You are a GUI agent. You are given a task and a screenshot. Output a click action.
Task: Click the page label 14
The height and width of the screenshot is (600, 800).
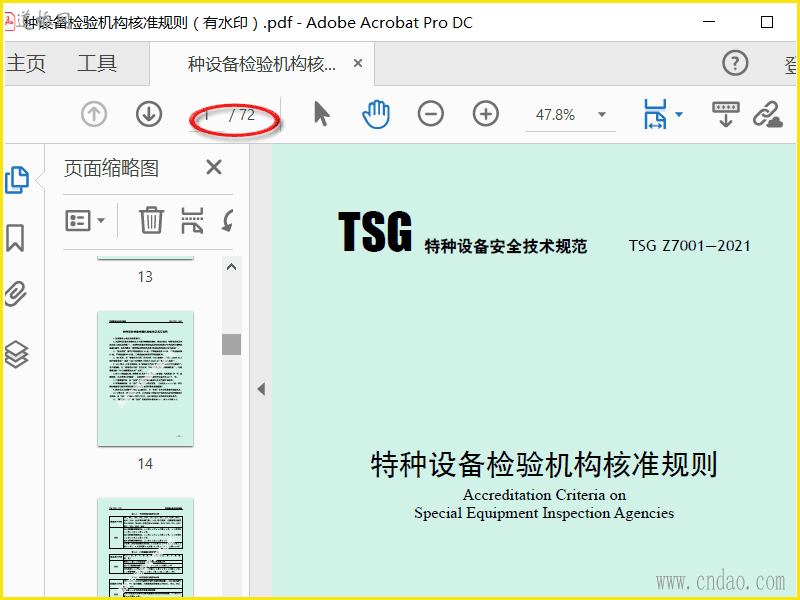[145, 464]
